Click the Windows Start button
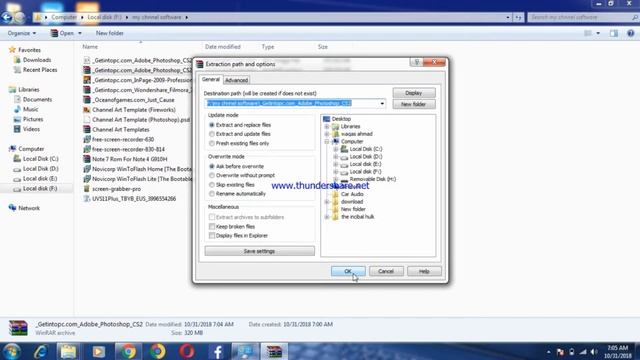The height and width of the screenshot is (360, 640). click(11, 351)
